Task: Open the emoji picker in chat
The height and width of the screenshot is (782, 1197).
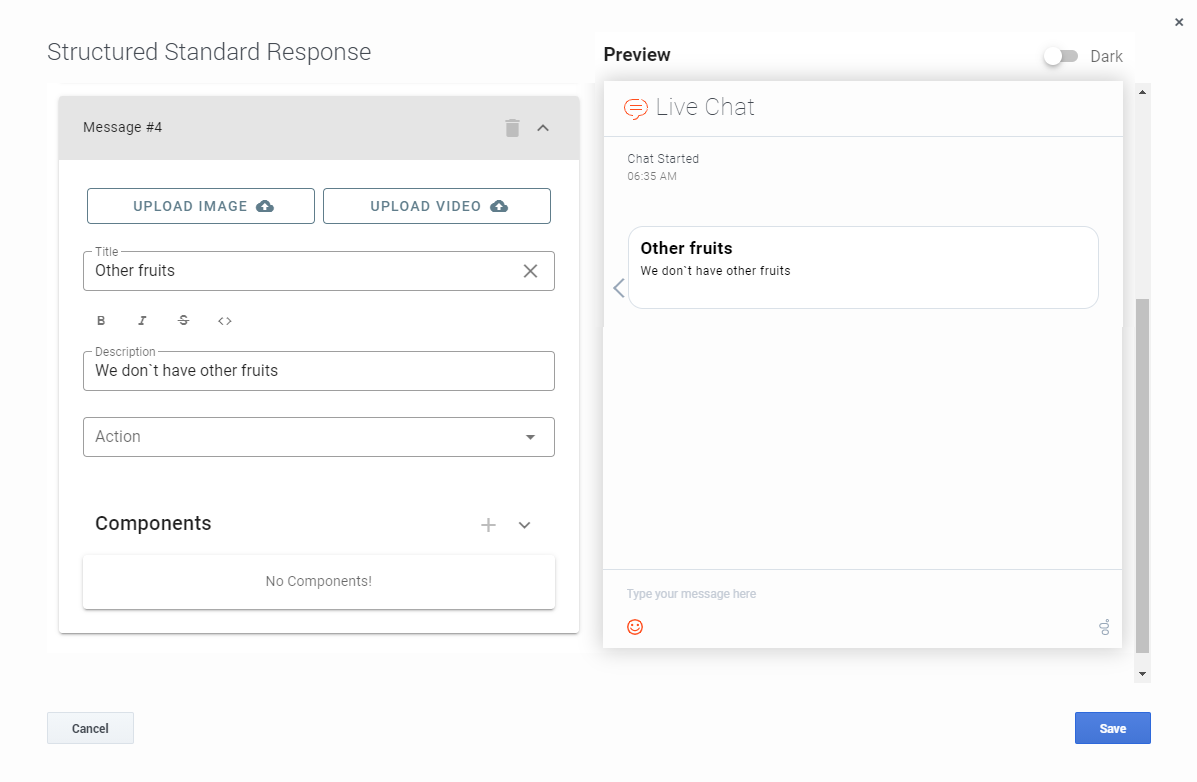Action: 635,627
